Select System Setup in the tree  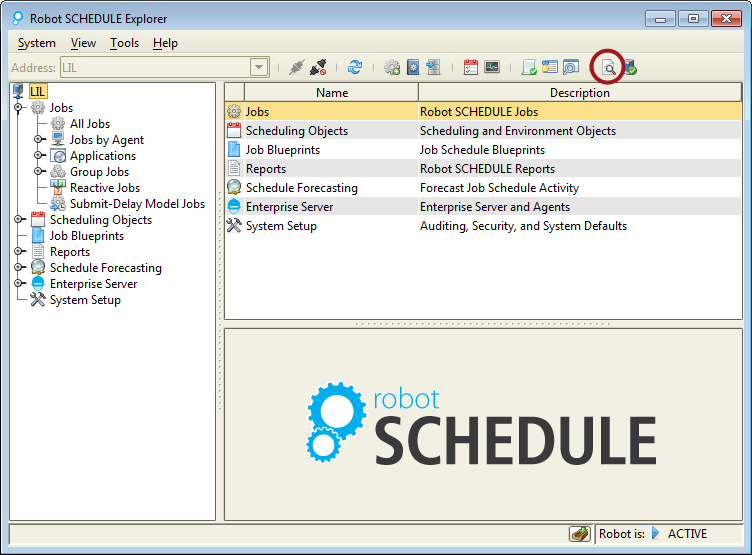(85, 300)
